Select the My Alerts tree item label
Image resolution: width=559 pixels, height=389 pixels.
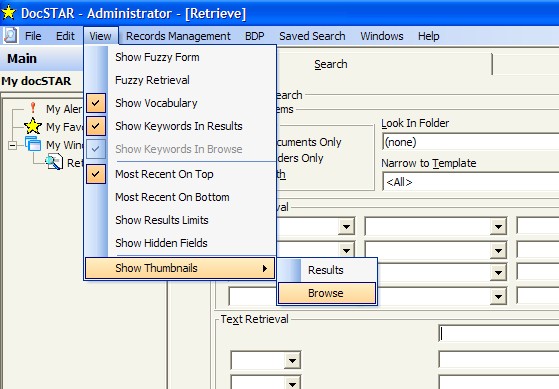[x=64, y=109]
